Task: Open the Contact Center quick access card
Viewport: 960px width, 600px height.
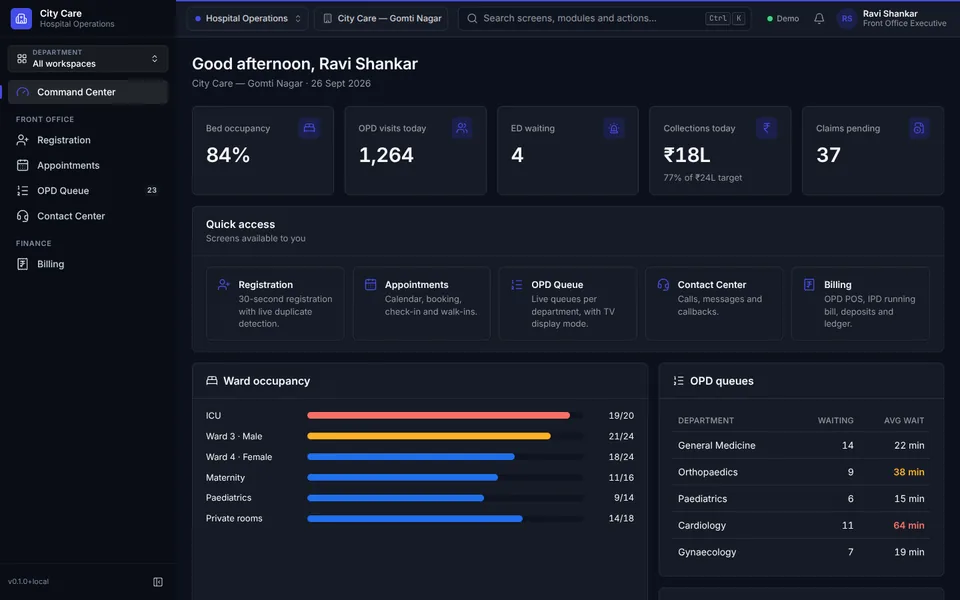Action: coord(714,304)
